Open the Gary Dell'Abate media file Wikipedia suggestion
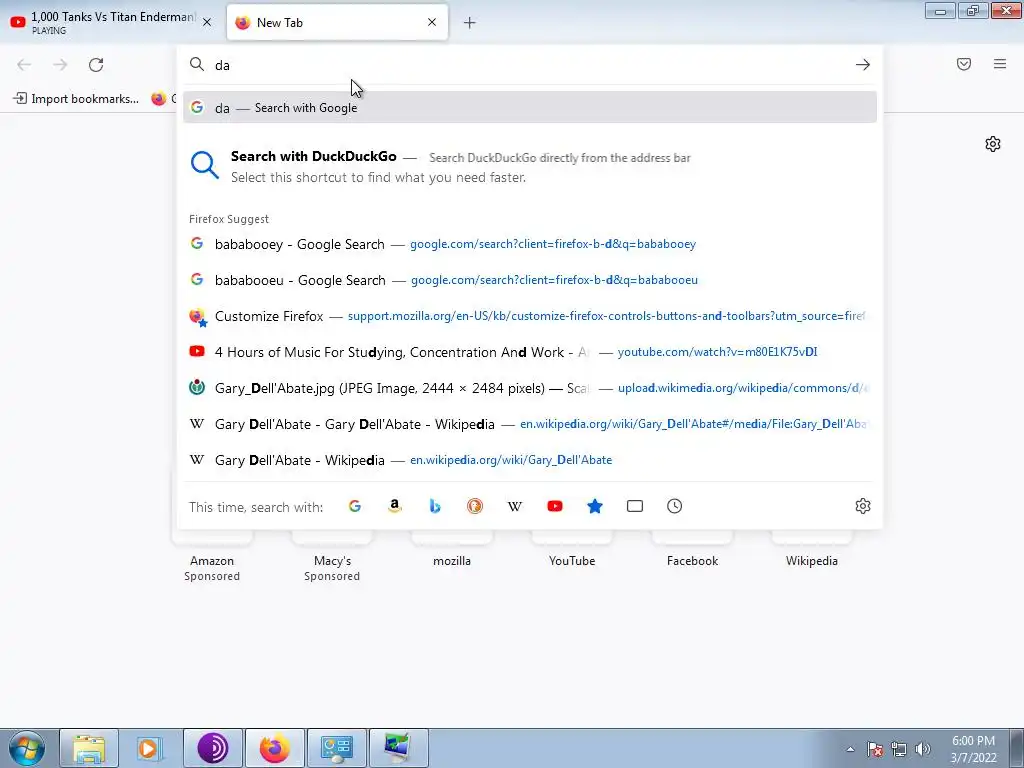Viewport: 1024px width, 768px height. pyautogui.click(x=530, y=424)
